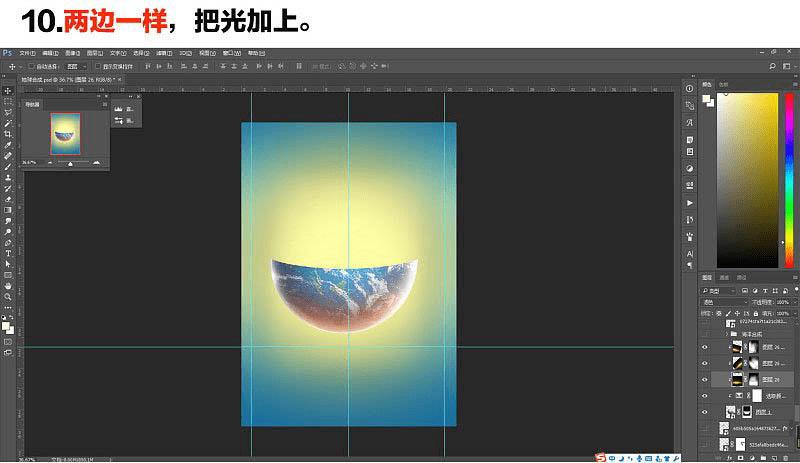Select the Hand tool
The width and height of the screenshot is (800, 463).
pos(8,286)
